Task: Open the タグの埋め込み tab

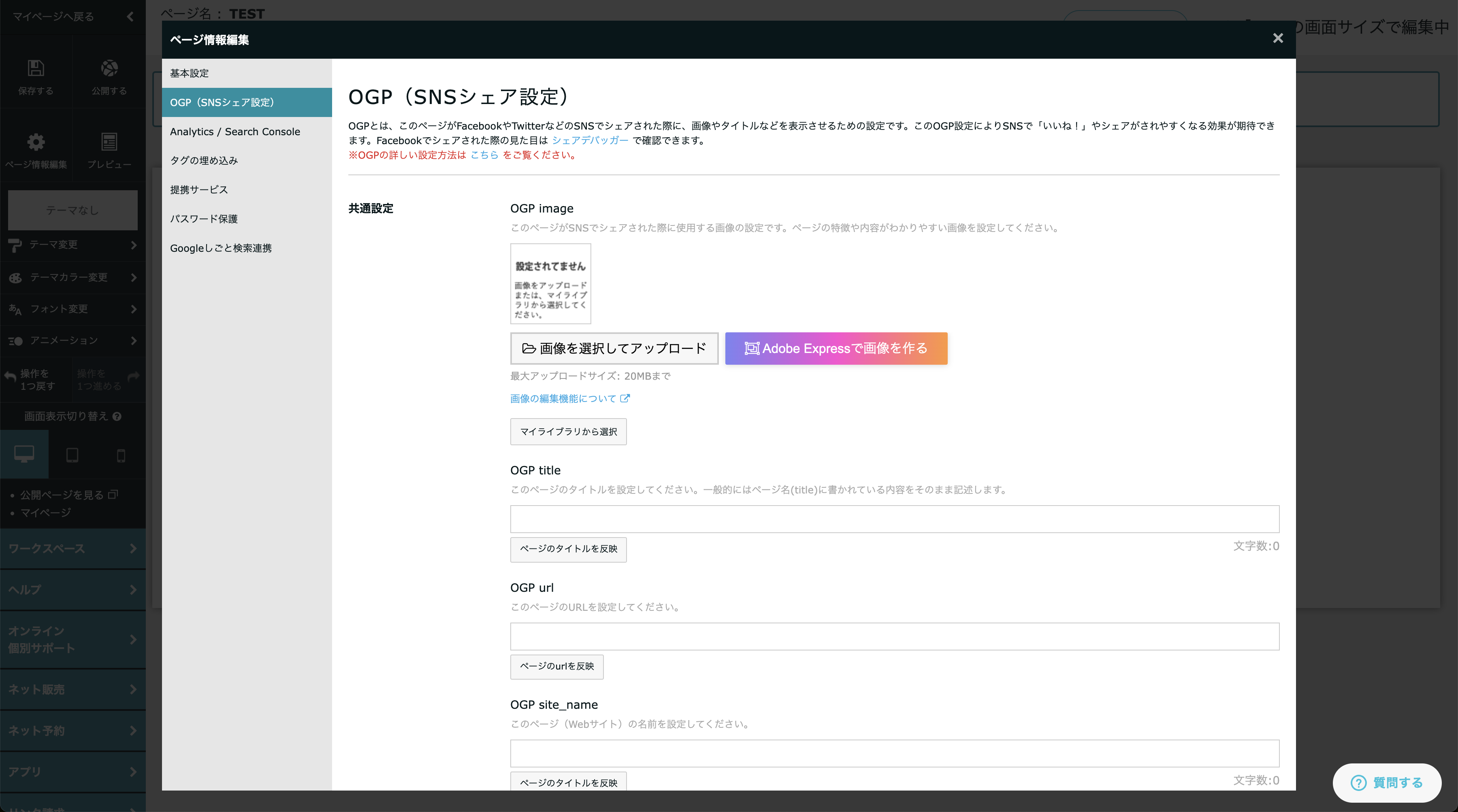Action: tap(247, 161)
